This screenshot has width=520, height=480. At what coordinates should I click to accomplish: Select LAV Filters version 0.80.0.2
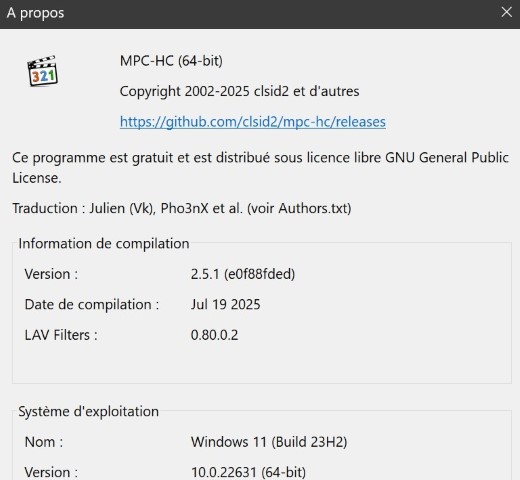(x=214, y=335)
